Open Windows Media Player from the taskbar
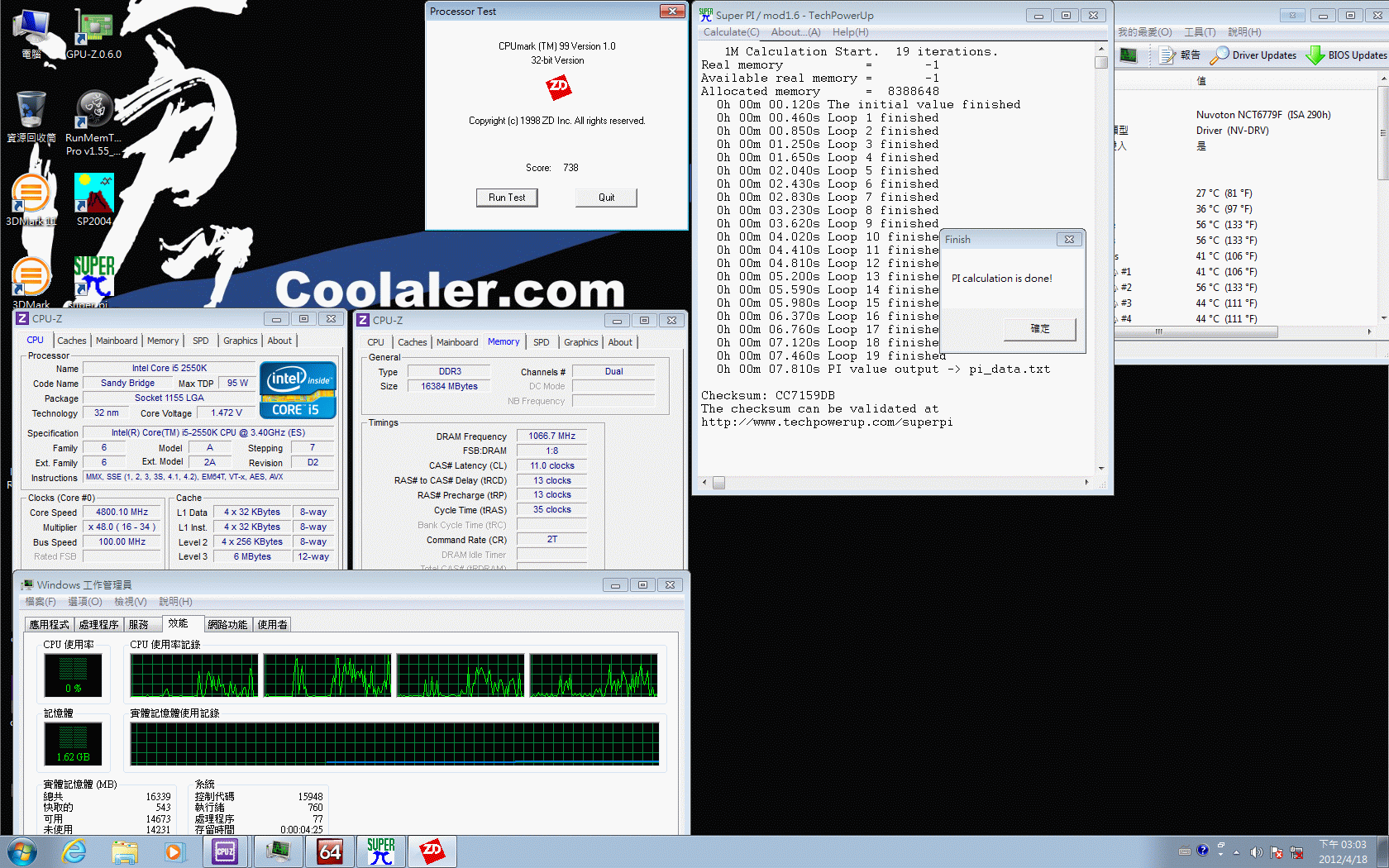Image resolution: width=1389 pixels, height=868 pixels. tap(174, 851)
